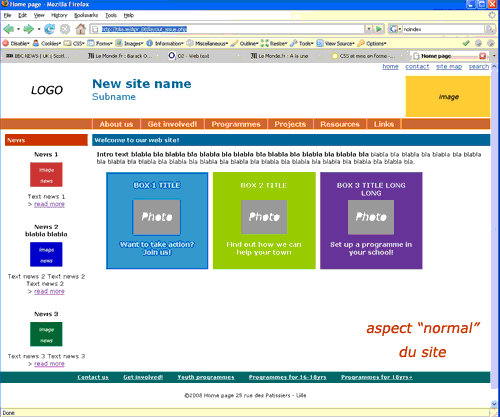Open the Outline menu in Web Developer toolbar

coord(245,43)
